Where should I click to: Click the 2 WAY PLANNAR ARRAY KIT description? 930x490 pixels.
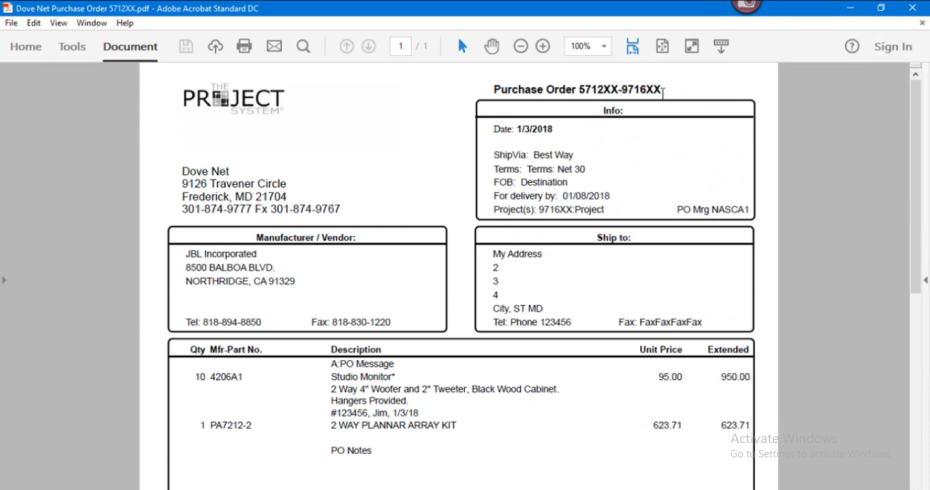click(x=393, y=425)
